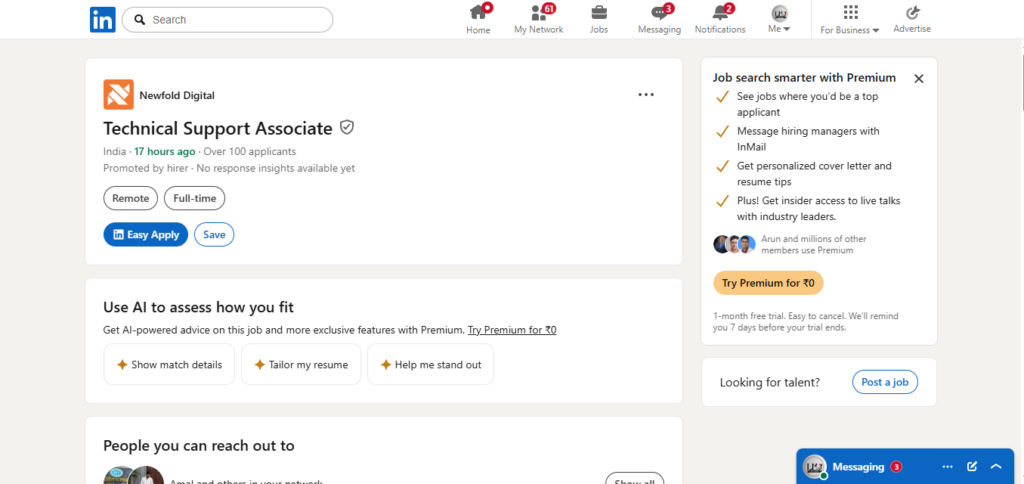Expand the Messaging panel with the chevron
The width and height of the screenshot is (1024, 484).
point(996,466)
